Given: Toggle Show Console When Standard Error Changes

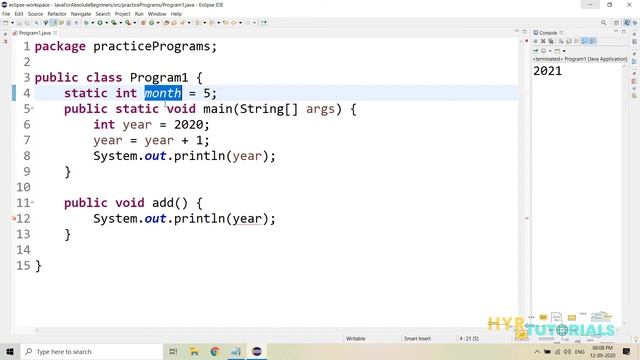Looking at the screenshot, I should tap(592, 41).
